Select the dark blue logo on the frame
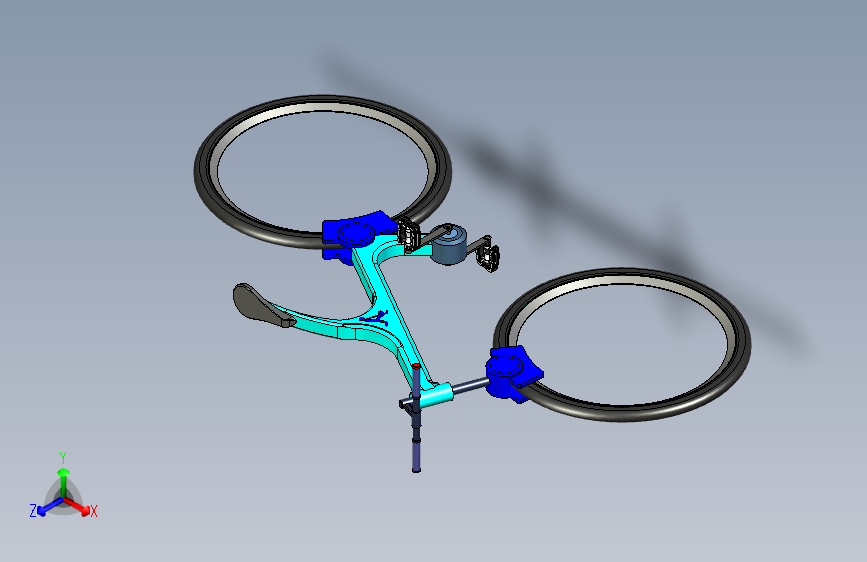867x562 pixels. tap(376, 318)
